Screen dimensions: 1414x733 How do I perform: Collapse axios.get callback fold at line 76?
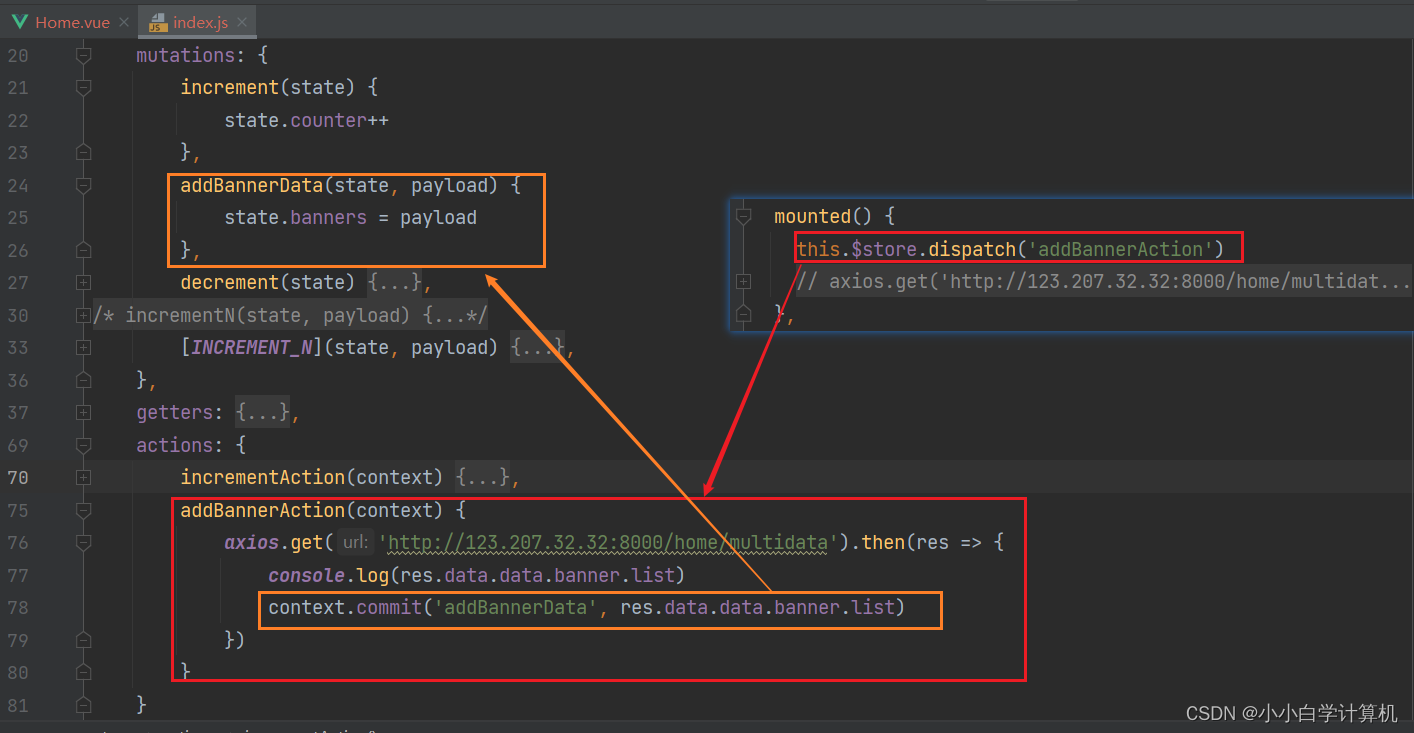point(83,543)
